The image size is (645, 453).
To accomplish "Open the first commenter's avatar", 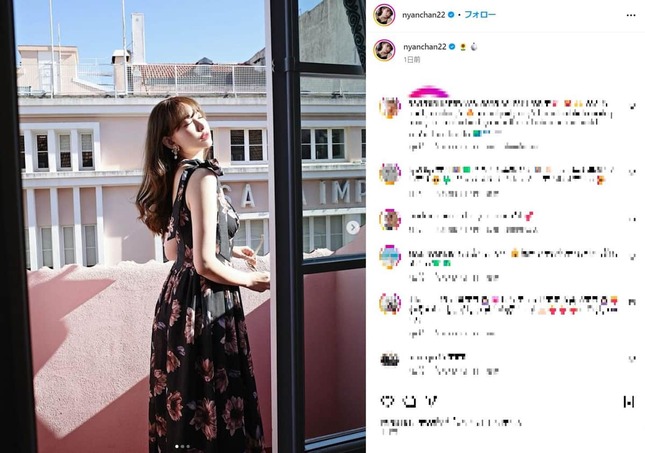I will 389,108.
